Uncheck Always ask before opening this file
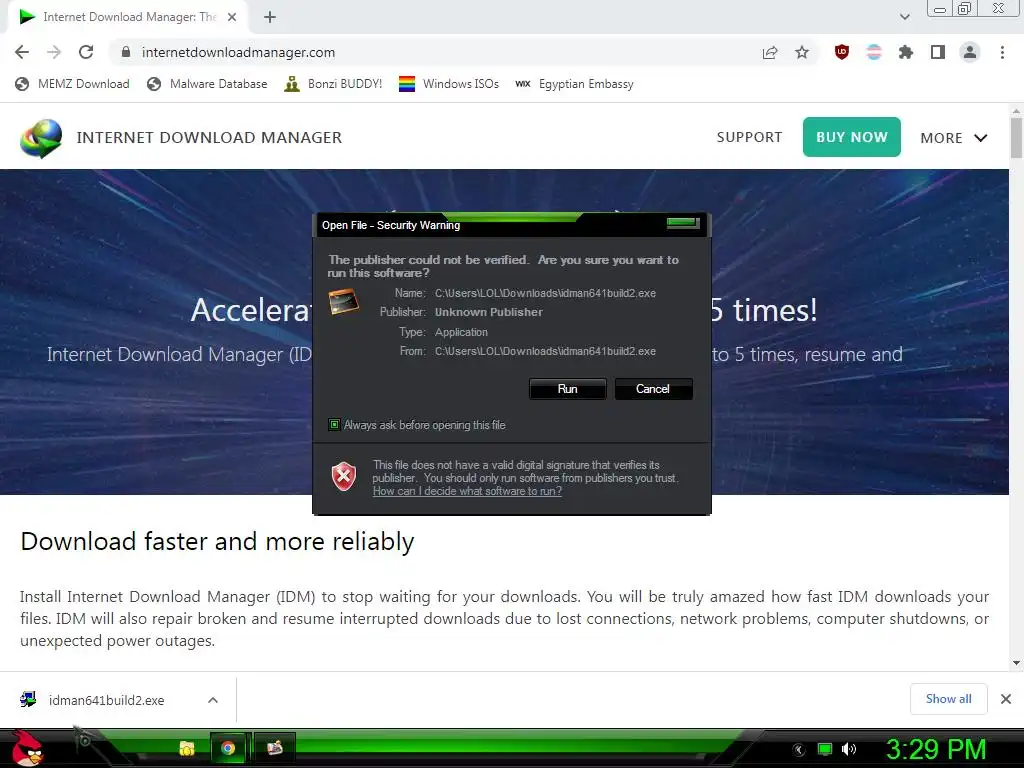This screenshot has height=768, width=1024. 334,425
